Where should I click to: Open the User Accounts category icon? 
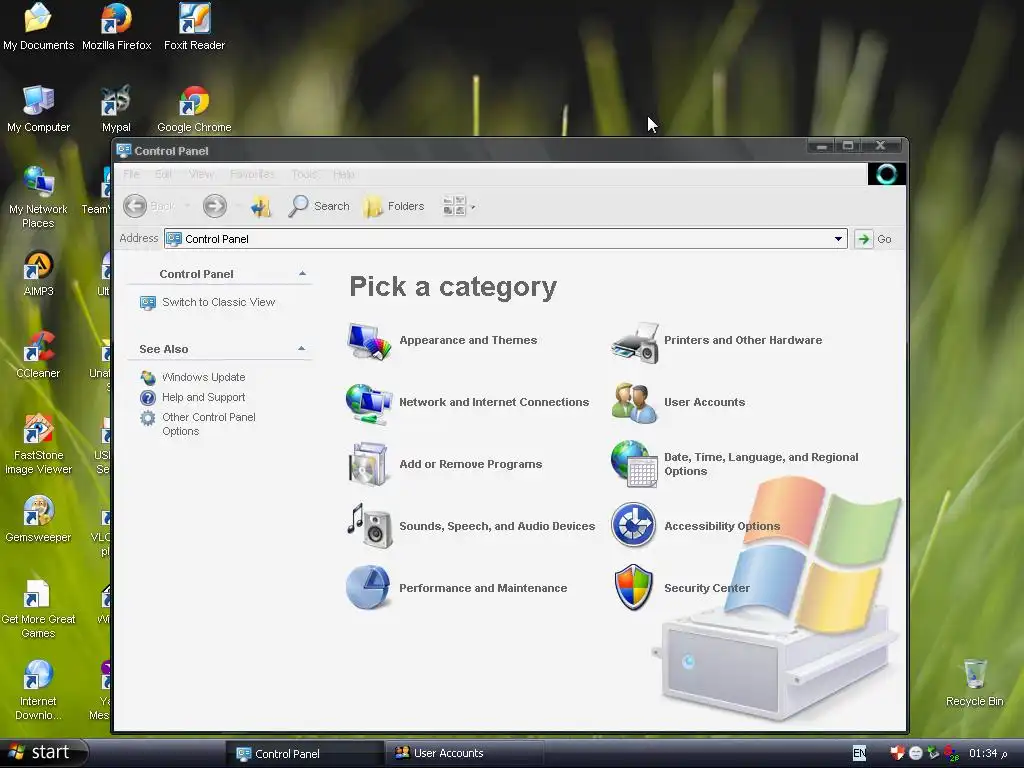click(x=634, y=403)
